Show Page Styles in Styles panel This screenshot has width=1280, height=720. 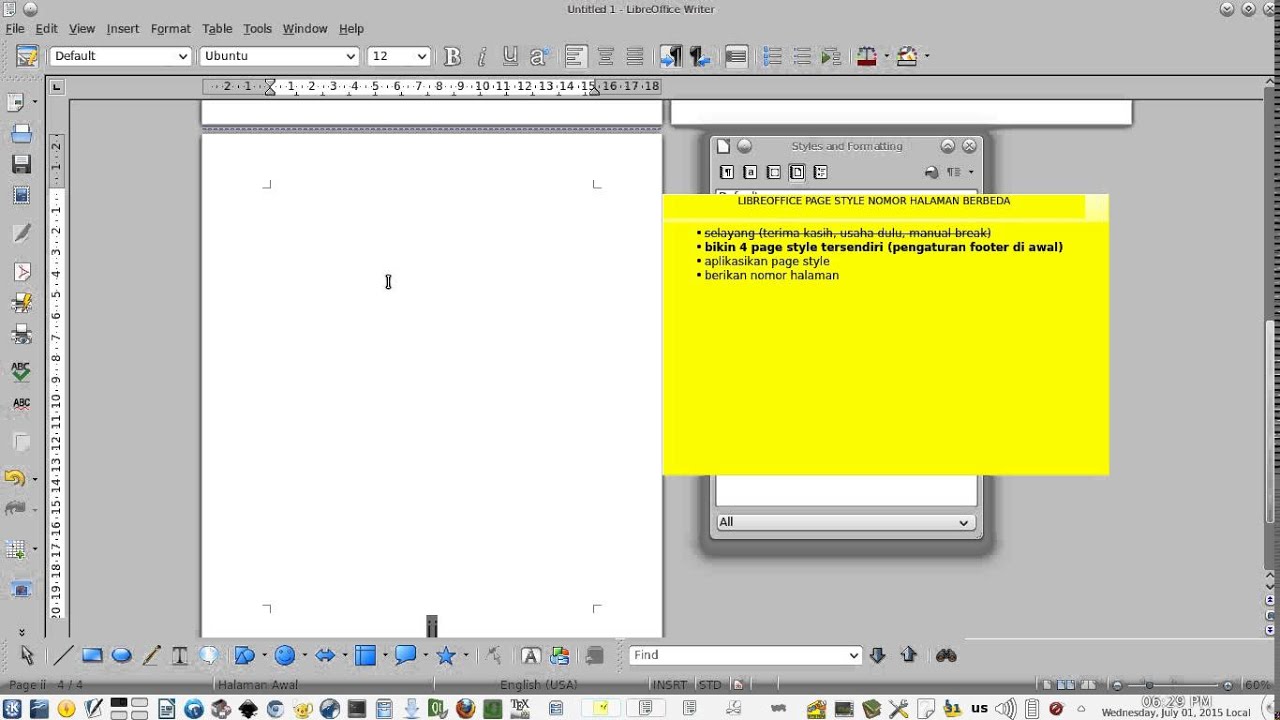click(x=797, y=172)
